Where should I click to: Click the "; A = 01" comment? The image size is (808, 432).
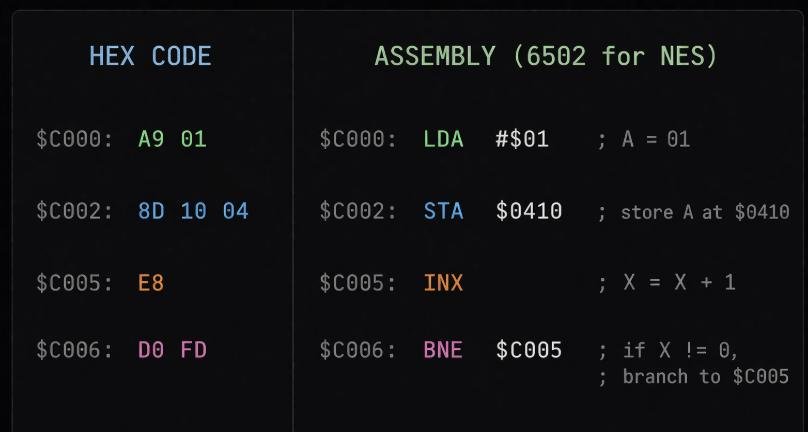644,139
